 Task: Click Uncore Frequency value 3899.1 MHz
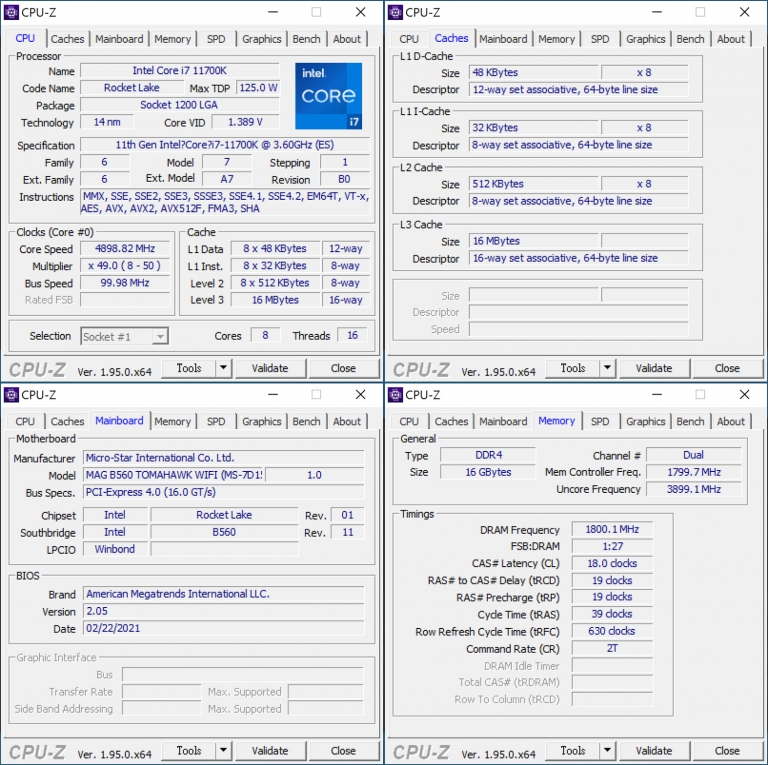694,489
